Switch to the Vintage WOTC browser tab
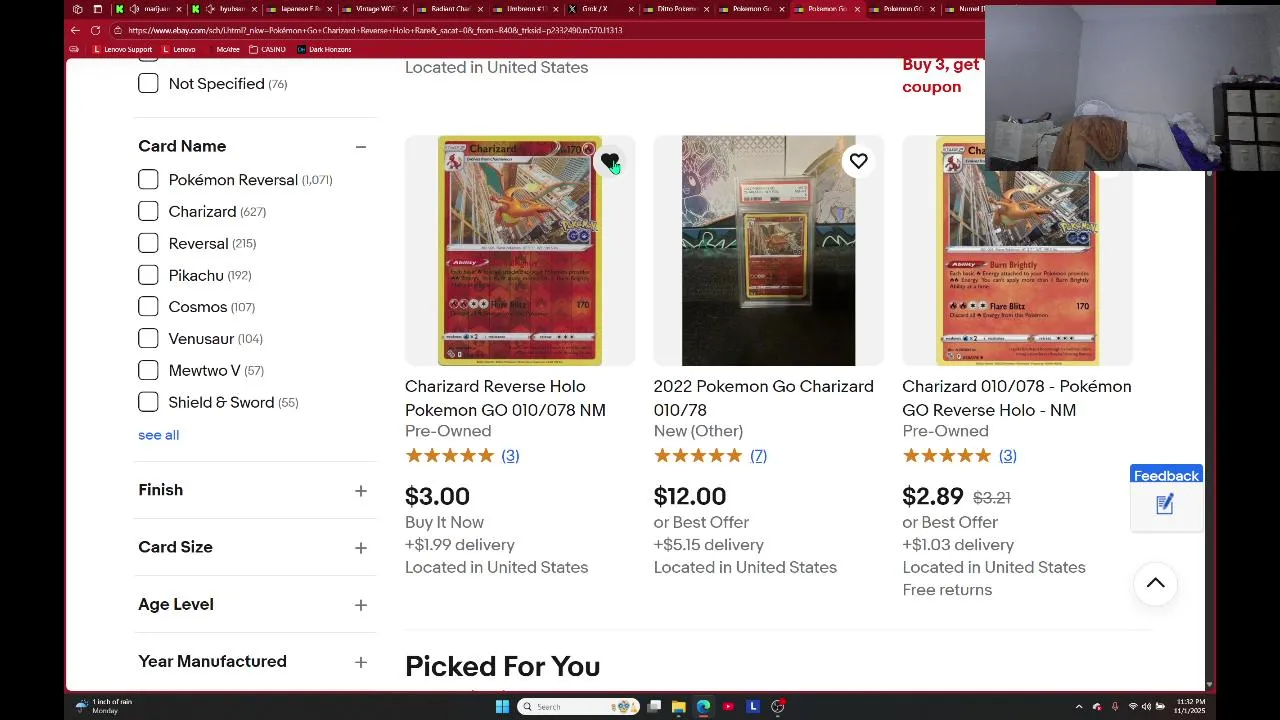 pyautogui.click(x=375, y=9)
